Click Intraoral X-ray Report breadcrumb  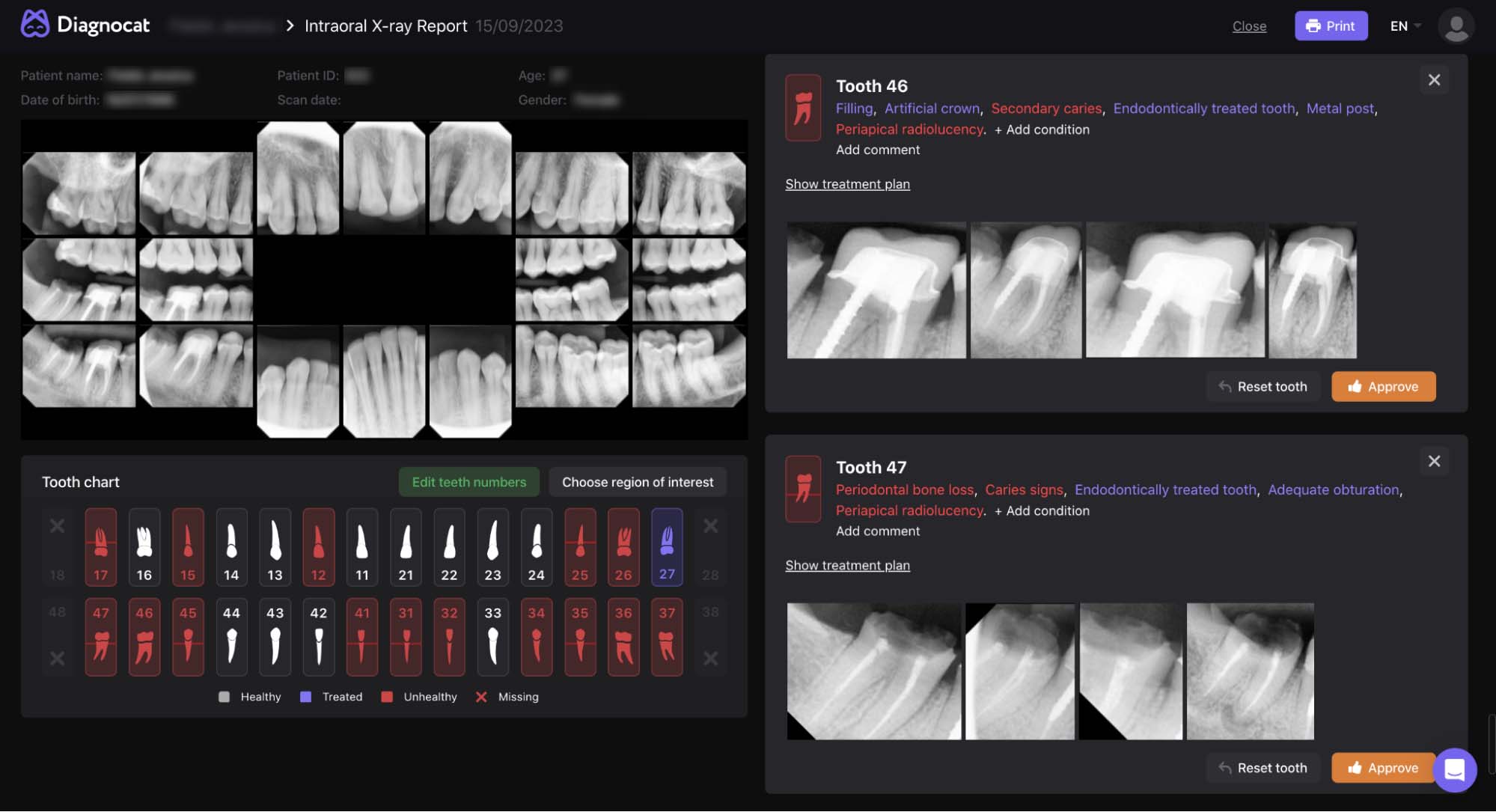click(385, 26)
